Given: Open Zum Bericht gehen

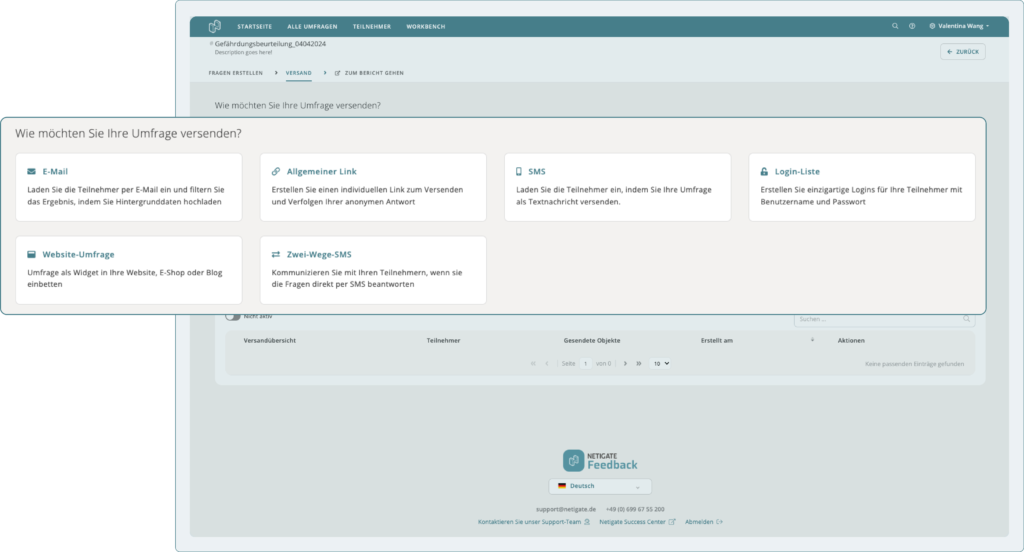Looking at the screenshot, I should click(369, 73).
